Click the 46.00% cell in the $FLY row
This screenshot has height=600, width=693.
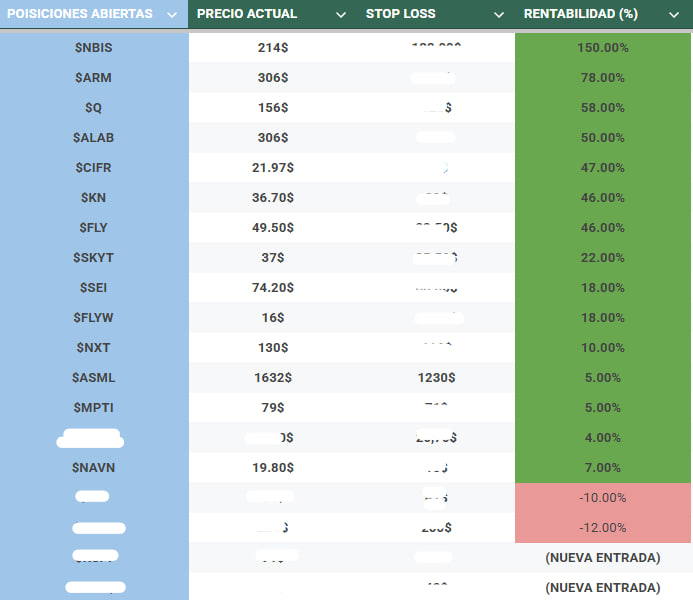pyautogui.click(x=603, y=228)
